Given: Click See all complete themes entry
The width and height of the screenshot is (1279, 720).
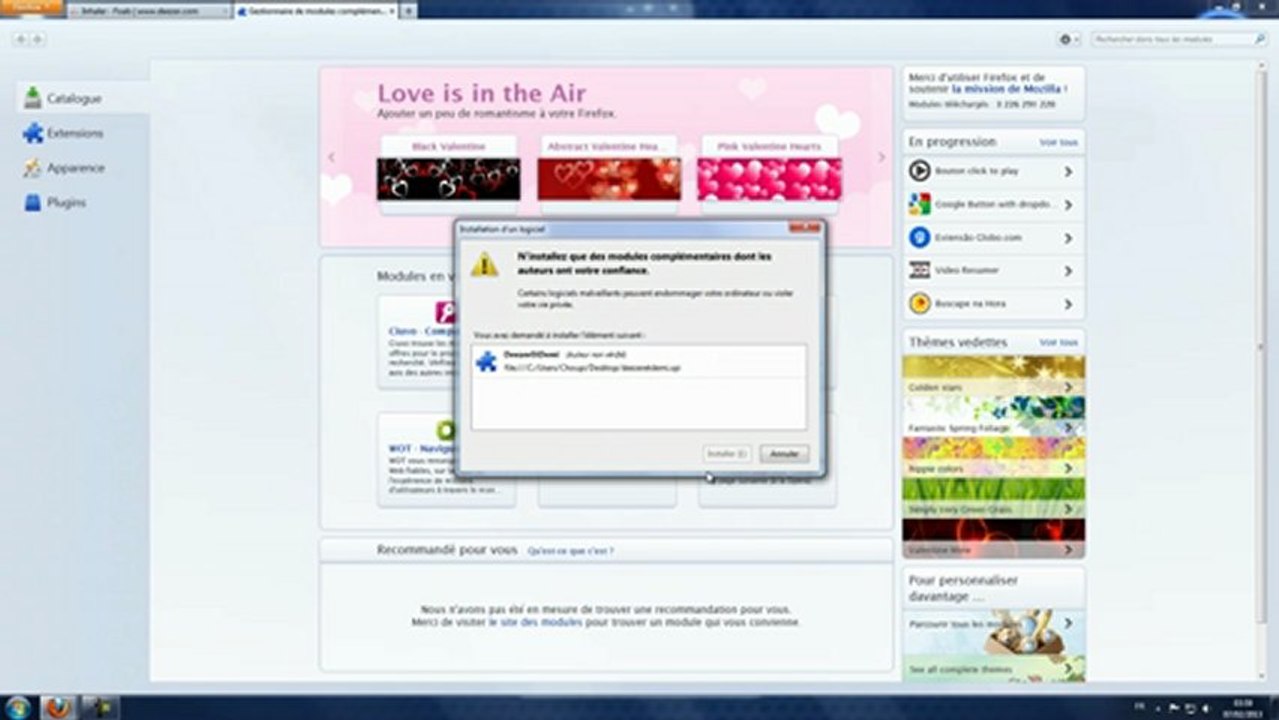Looking at the screenshot, I should (993, 668).
